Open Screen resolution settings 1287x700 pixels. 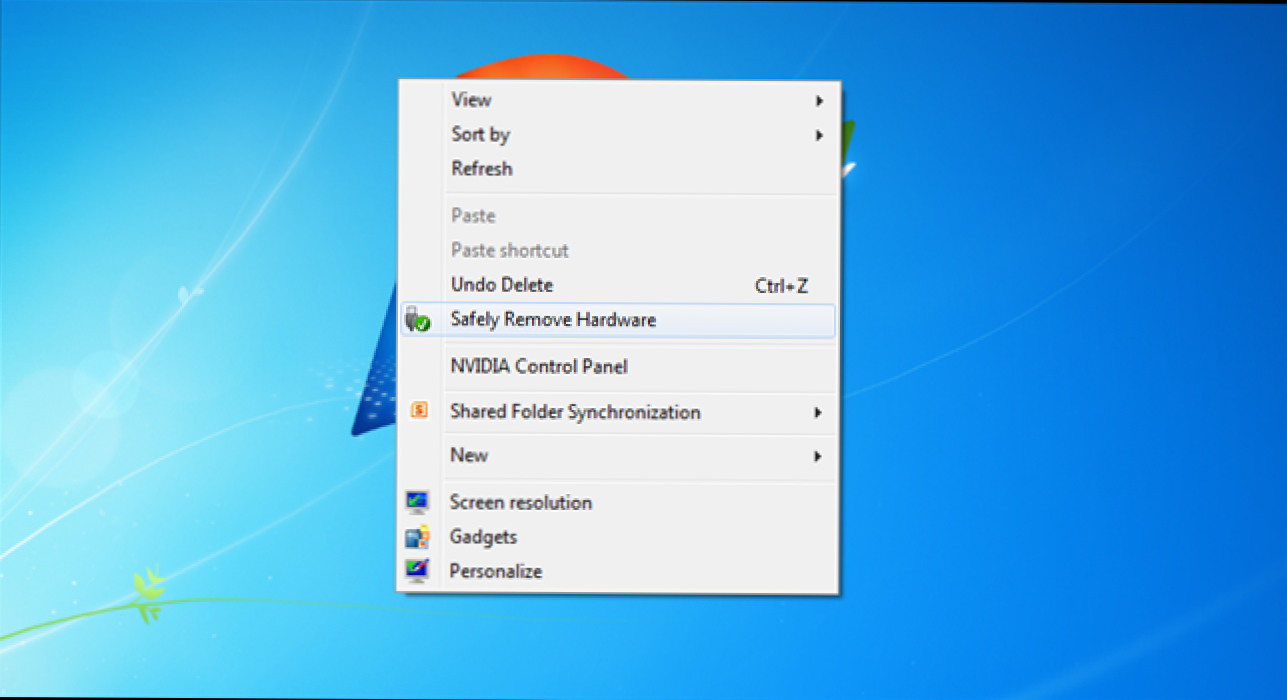pos(617,502)
